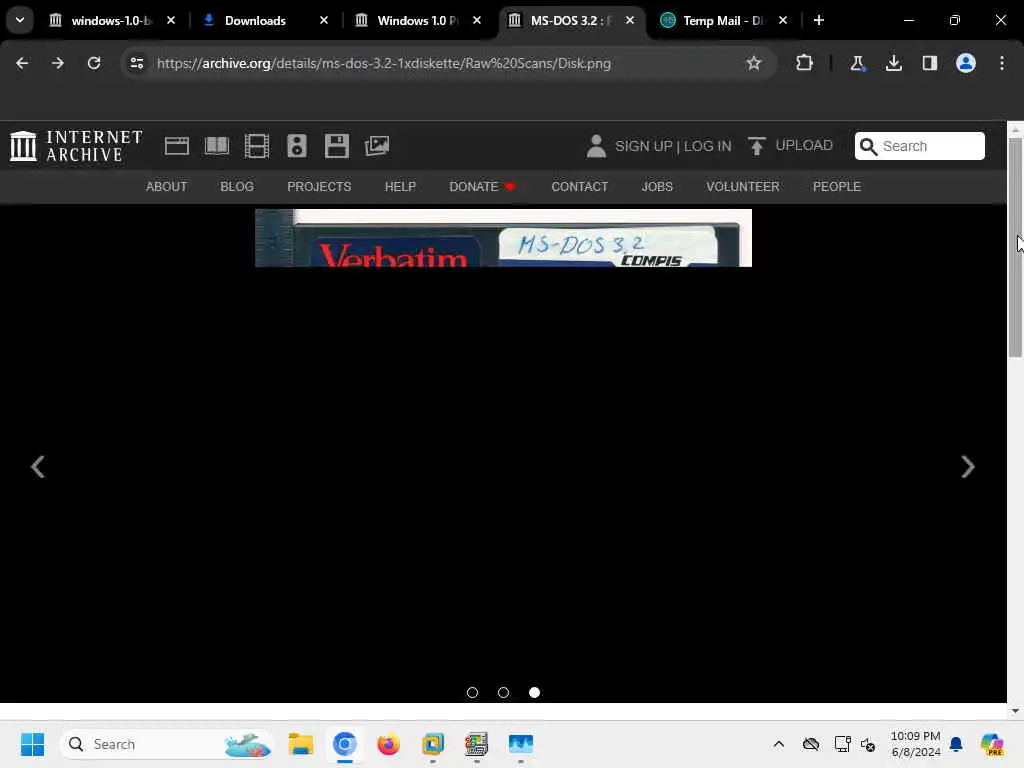
Task: Switch to the Downloads tab
Action: [255, 20]
